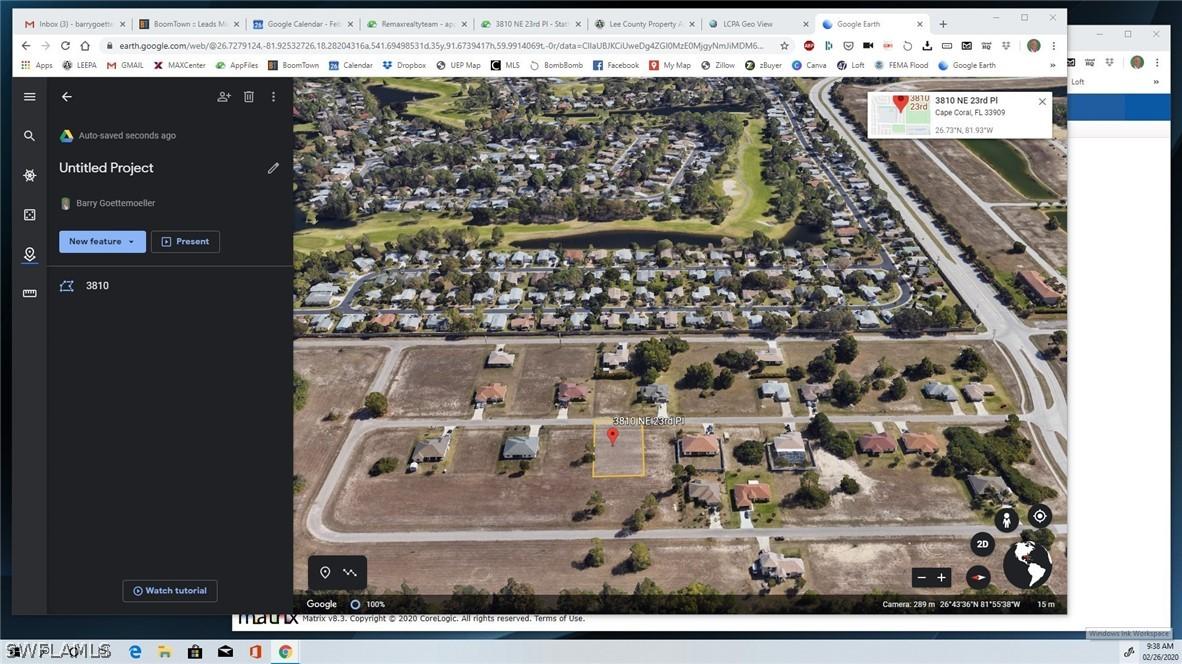
Task: Select the draw path tool on the map
Action: (349, 572)
